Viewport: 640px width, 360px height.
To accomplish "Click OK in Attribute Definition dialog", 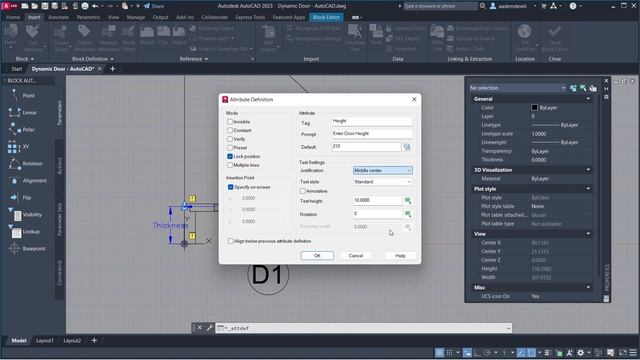I will coord(317,256).
